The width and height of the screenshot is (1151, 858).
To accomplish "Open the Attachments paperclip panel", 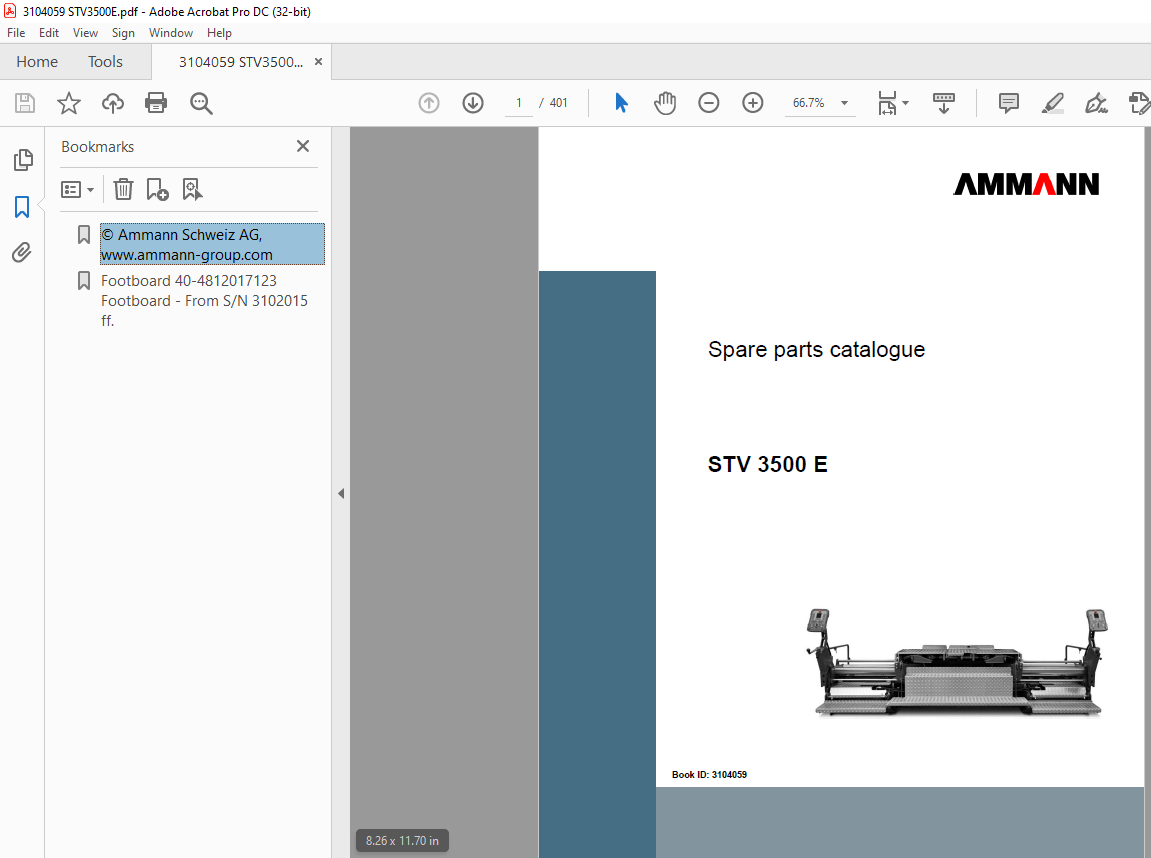I will point(22,253).
